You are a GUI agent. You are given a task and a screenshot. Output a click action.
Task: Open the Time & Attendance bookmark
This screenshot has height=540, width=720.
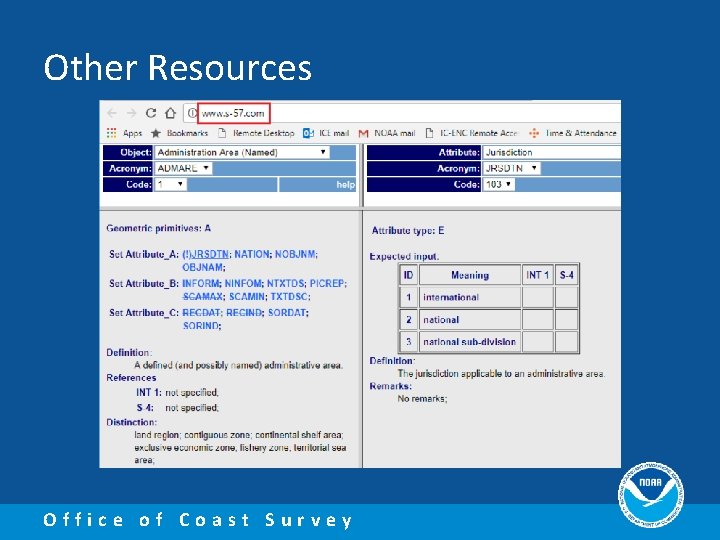573,133
